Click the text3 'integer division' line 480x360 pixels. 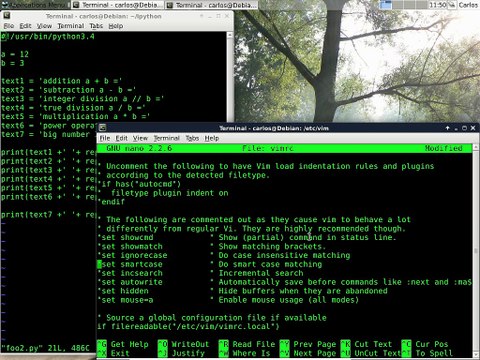82,99
